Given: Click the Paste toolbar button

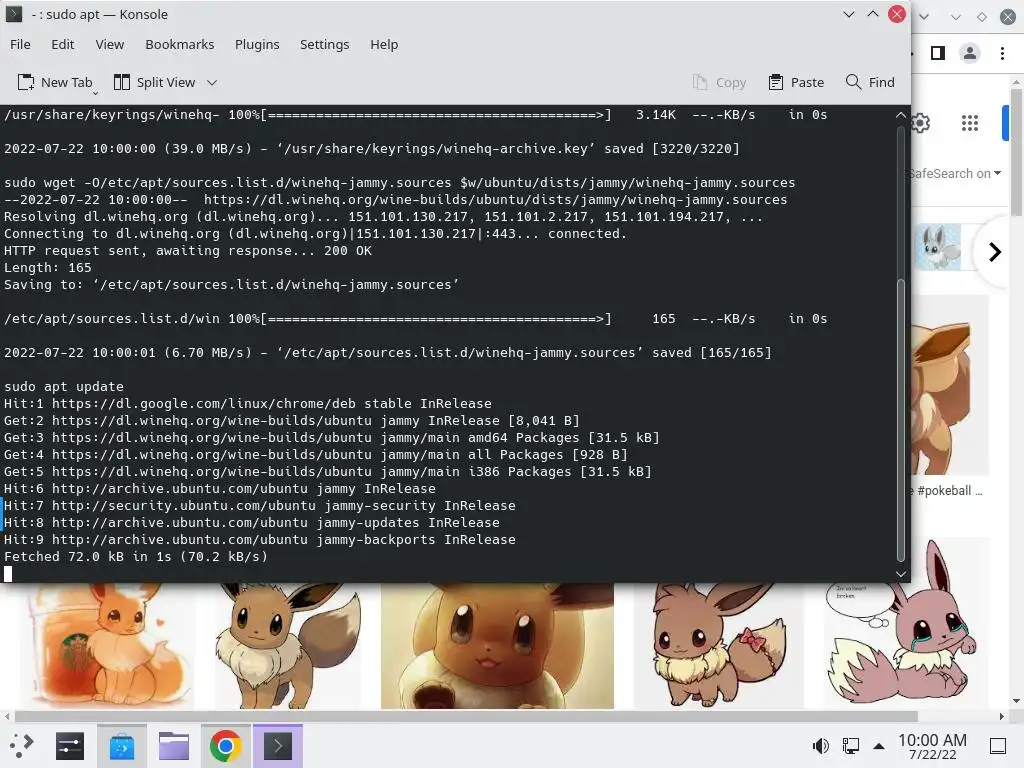Looking at the screenshot, I should pos(796,82).
